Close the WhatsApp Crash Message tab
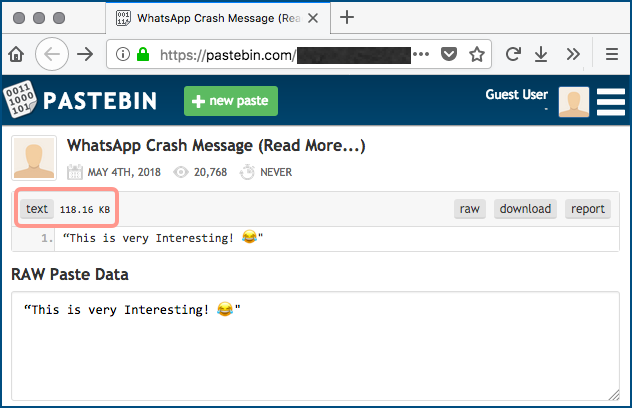The width and height of the screenshot is (632, 408). [313, 18]
